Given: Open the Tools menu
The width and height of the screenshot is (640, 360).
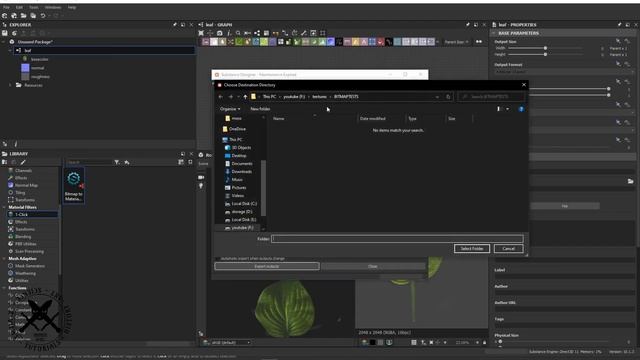Looking at the screenshot, I should (x=34, y=7).
